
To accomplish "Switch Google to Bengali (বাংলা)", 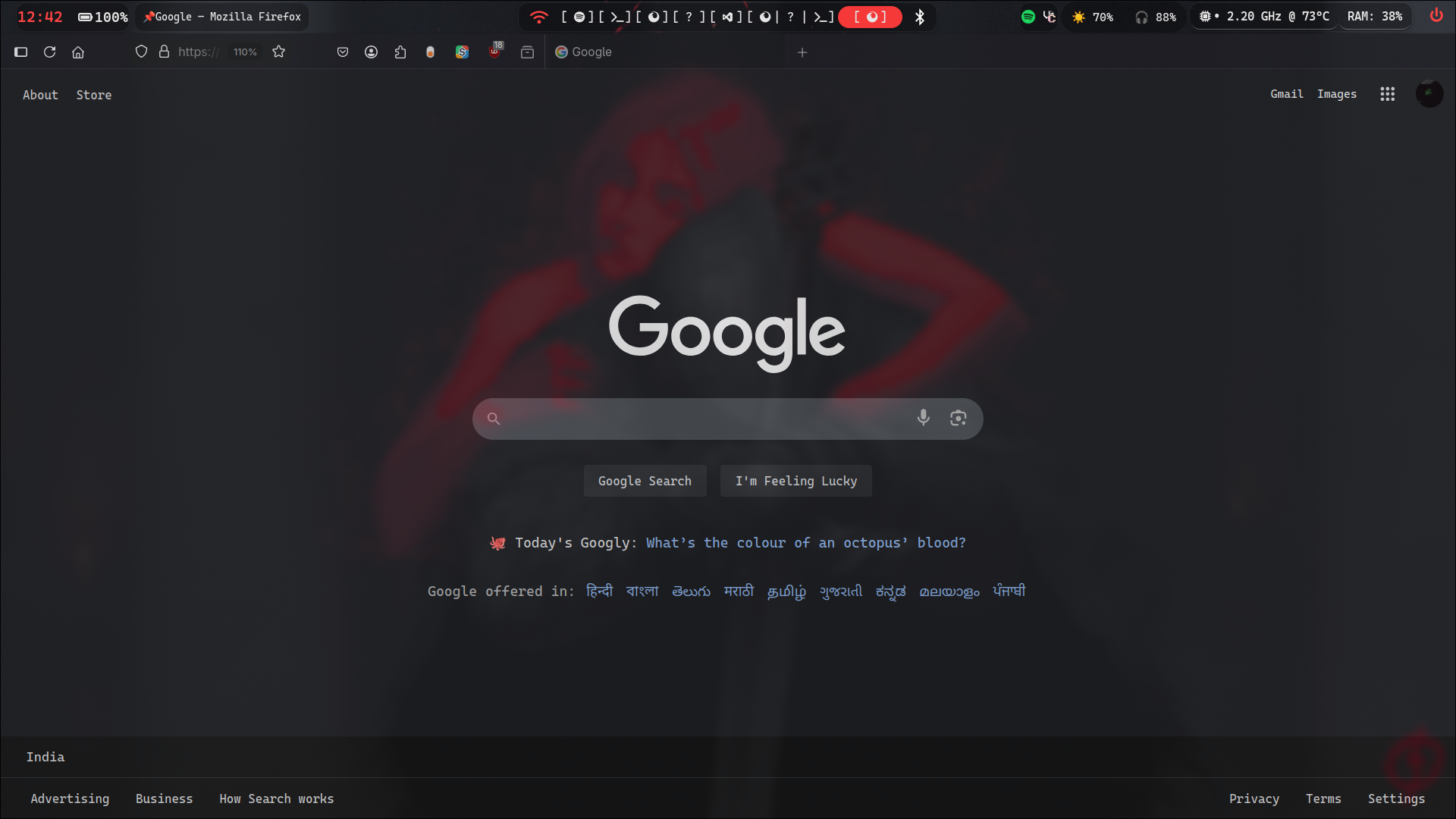I will (x=642, y=591).
